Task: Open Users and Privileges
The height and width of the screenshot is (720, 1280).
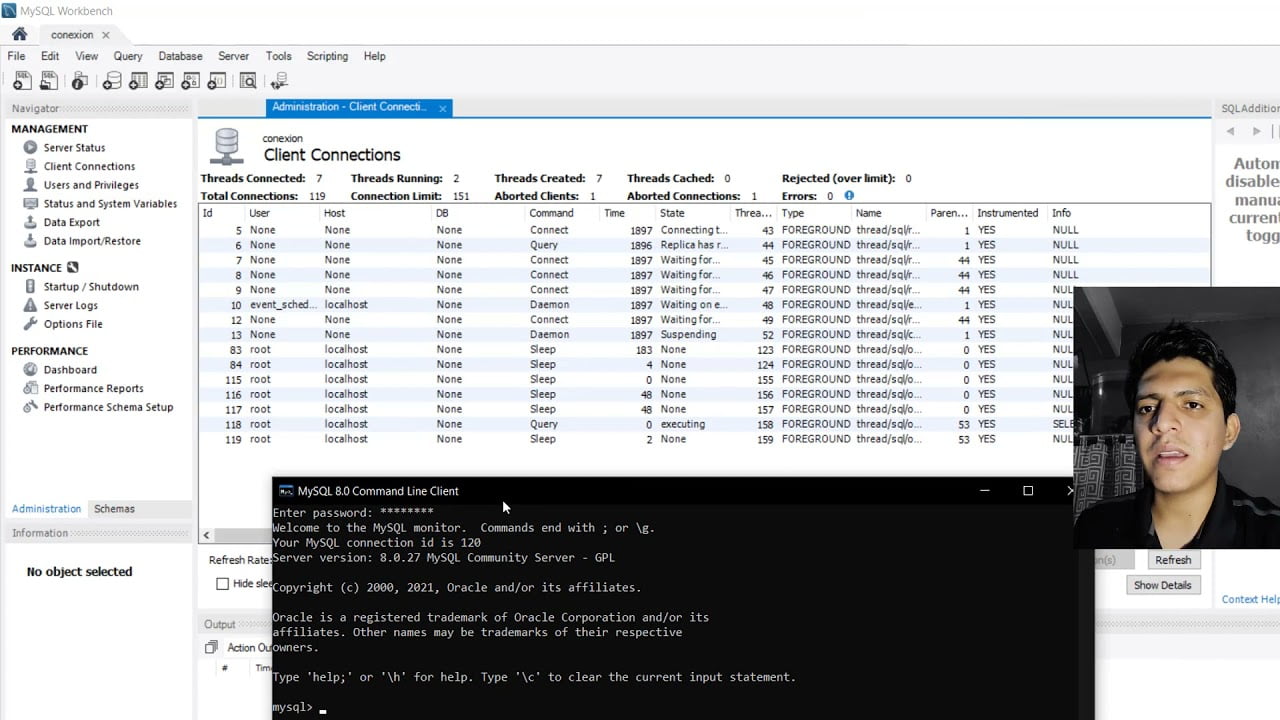Action: click(91, 185)
